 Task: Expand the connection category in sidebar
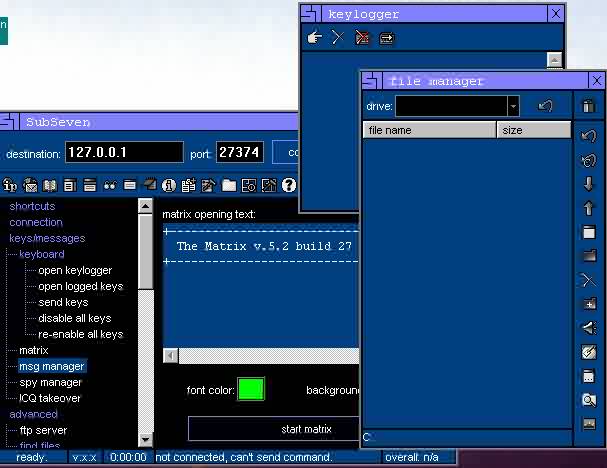35,222
